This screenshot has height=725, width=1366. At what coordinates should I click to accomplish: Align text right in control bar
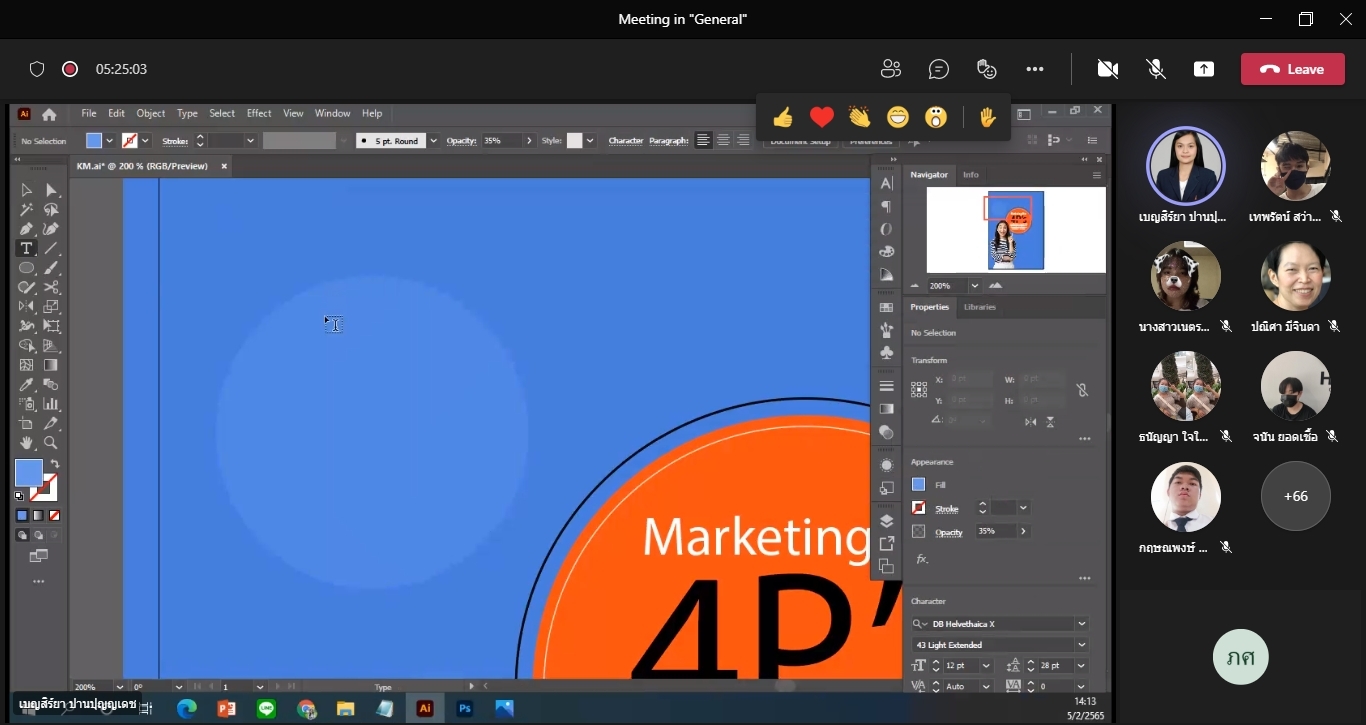[x=743, y=141]
